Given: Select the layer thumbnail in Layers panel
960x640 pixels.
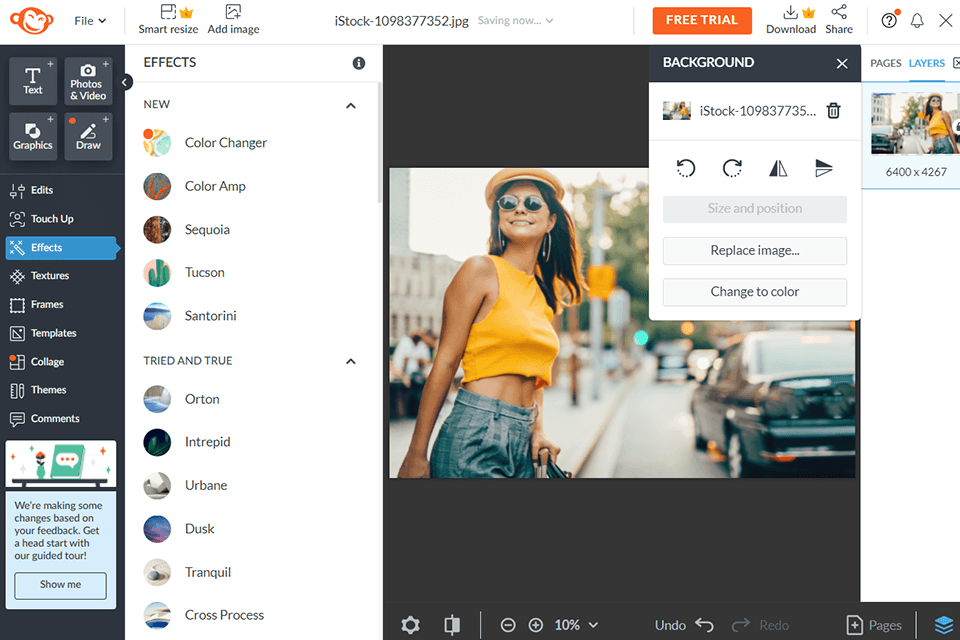Looking at the screenshot, I should coord(915,124).
